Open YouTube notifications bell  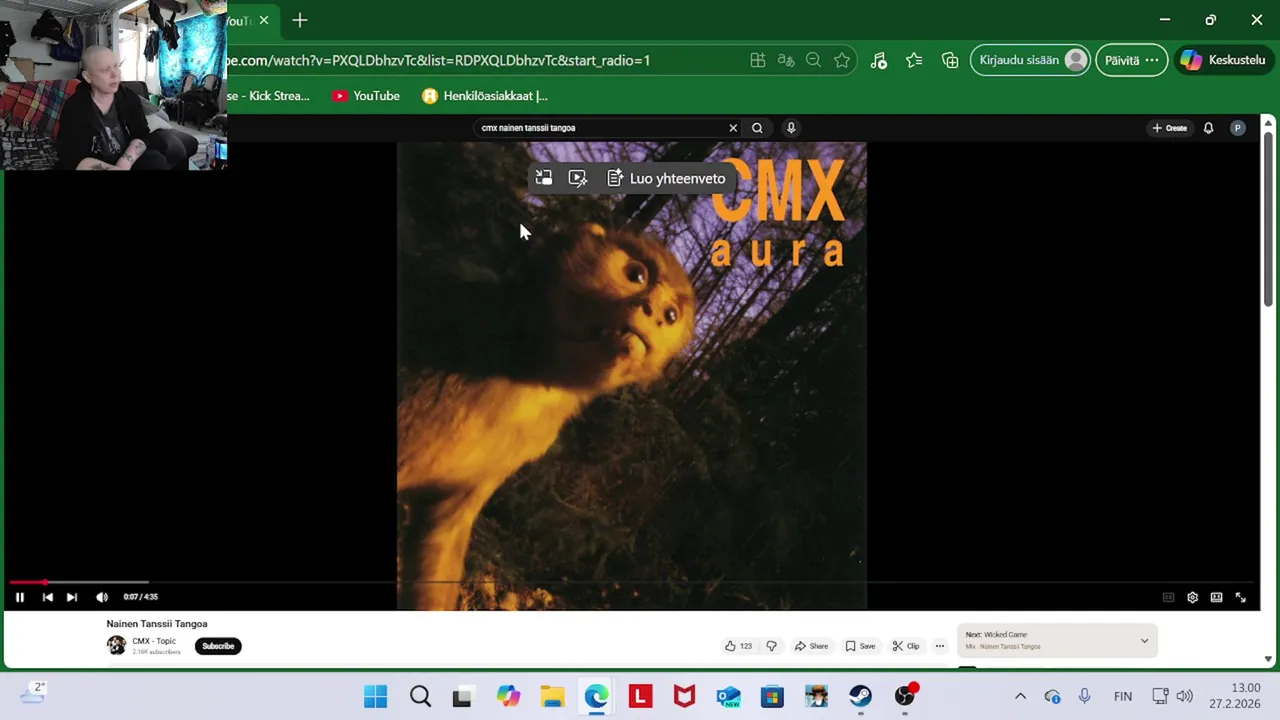(x=1208, y=128)
